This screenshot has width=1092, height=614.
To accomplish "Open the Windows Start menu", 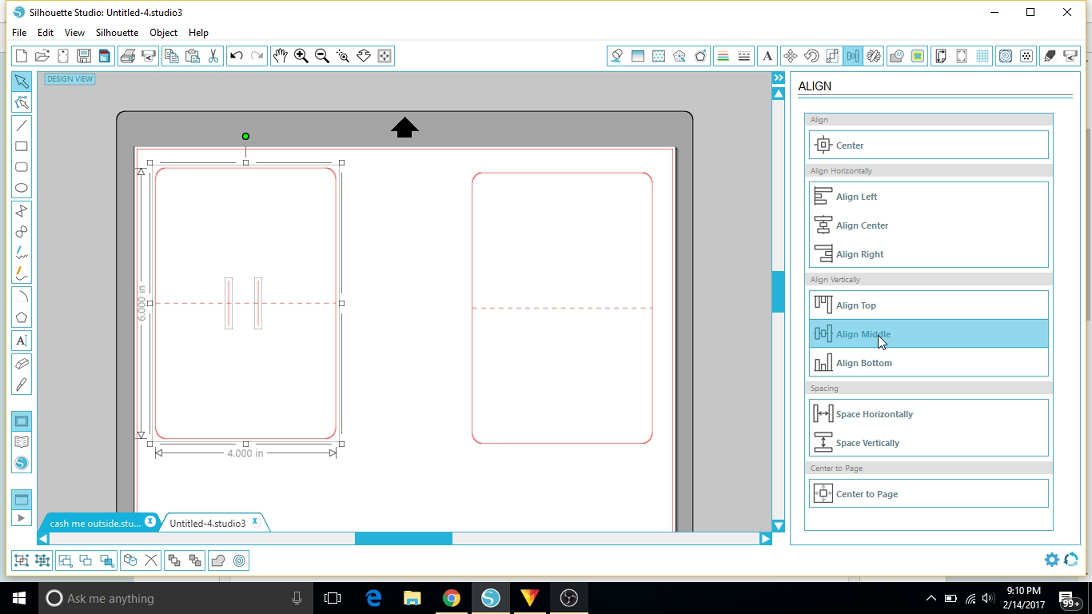I will tap(19, 598).
